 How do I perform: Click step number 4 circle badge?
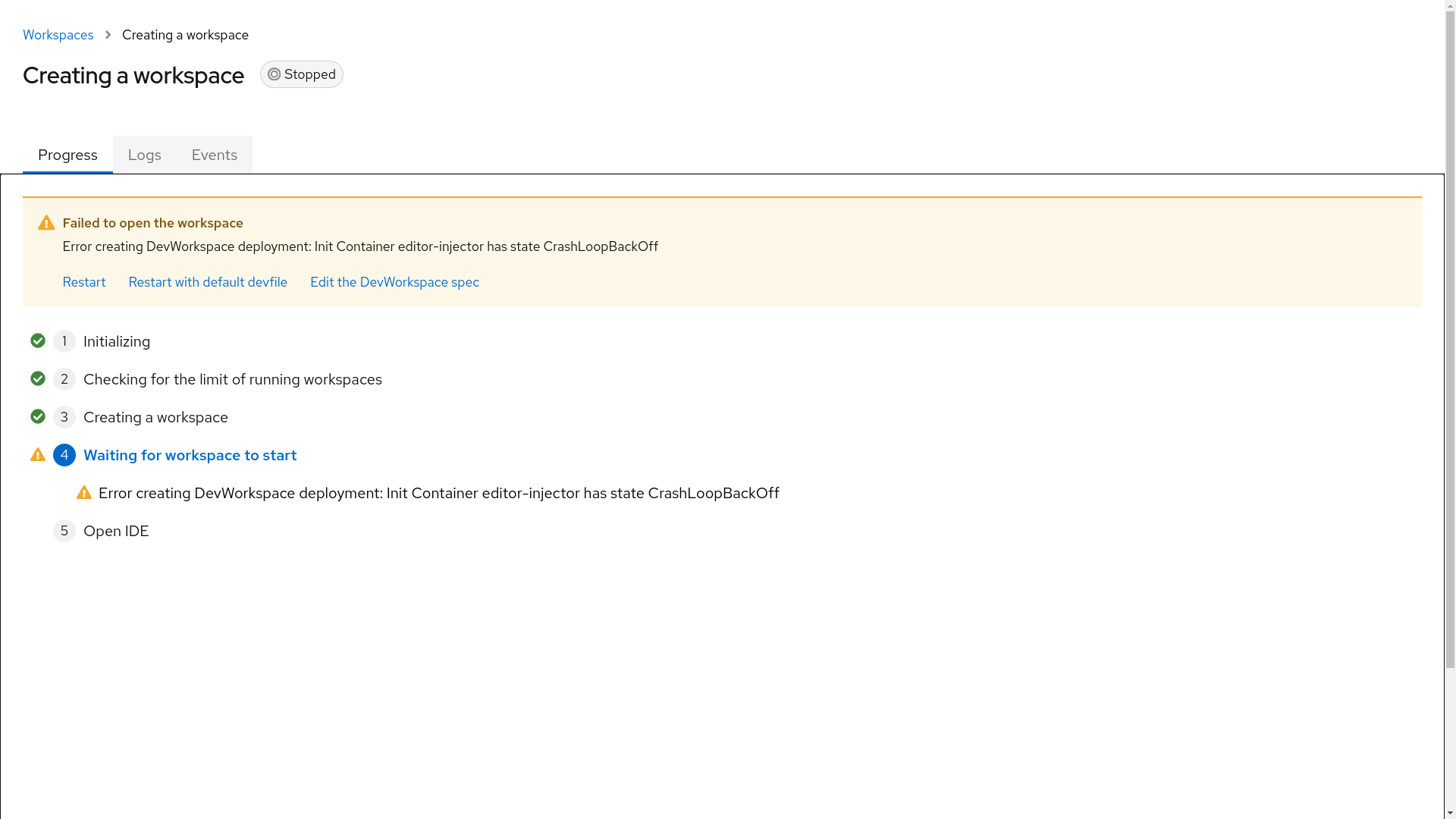[x=64, y=455]
